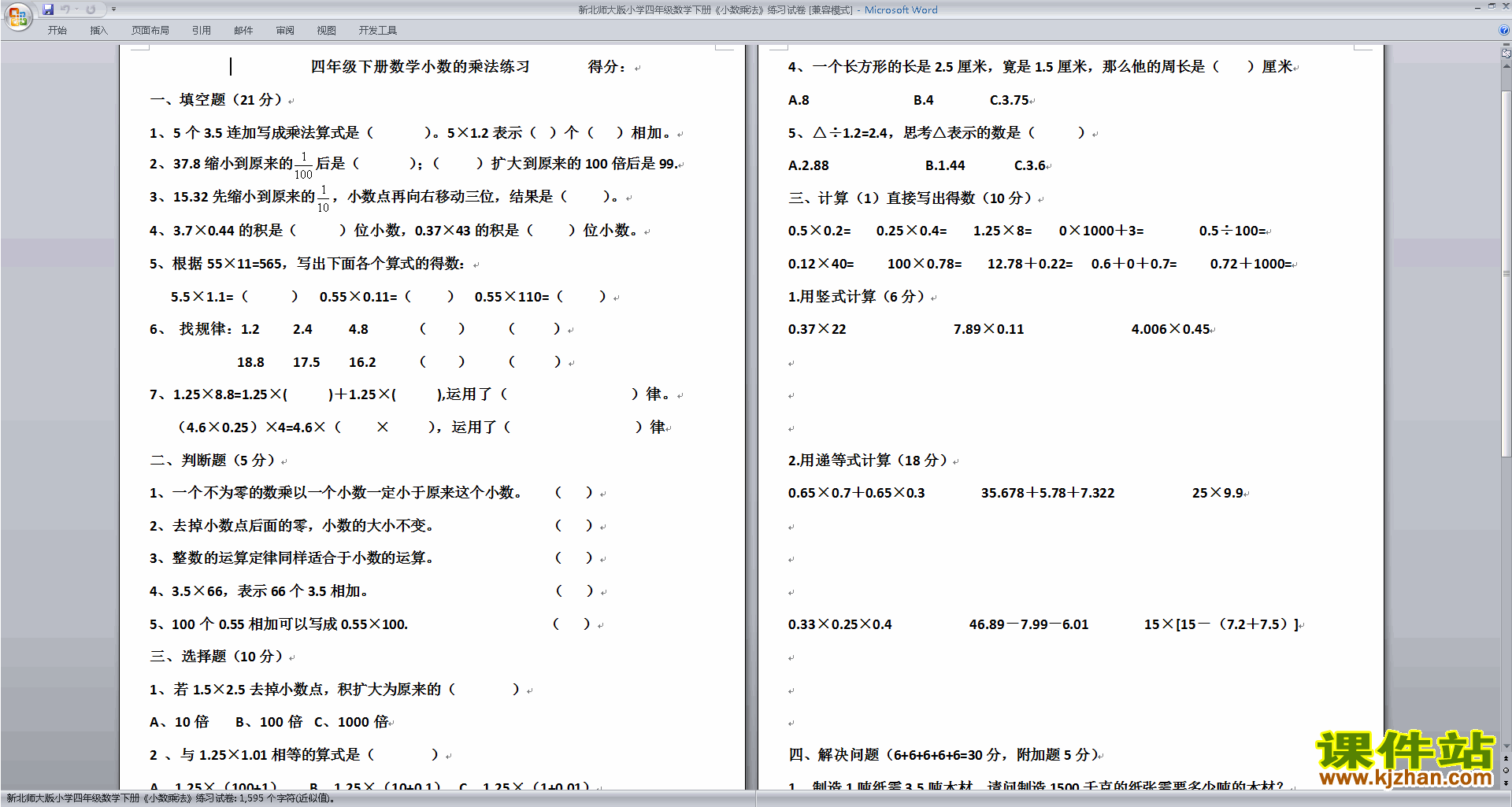Click option C、1000 倍

pyautogui.click(x=351, y=722)
